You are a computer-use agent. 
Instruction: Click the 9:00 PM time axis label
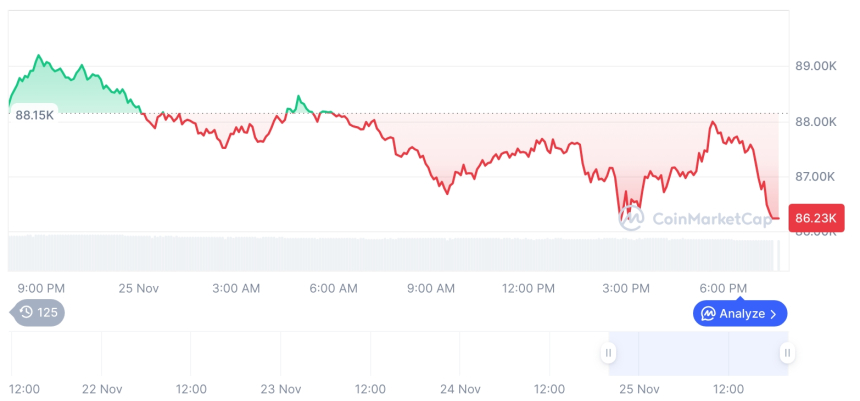point(41,288)
